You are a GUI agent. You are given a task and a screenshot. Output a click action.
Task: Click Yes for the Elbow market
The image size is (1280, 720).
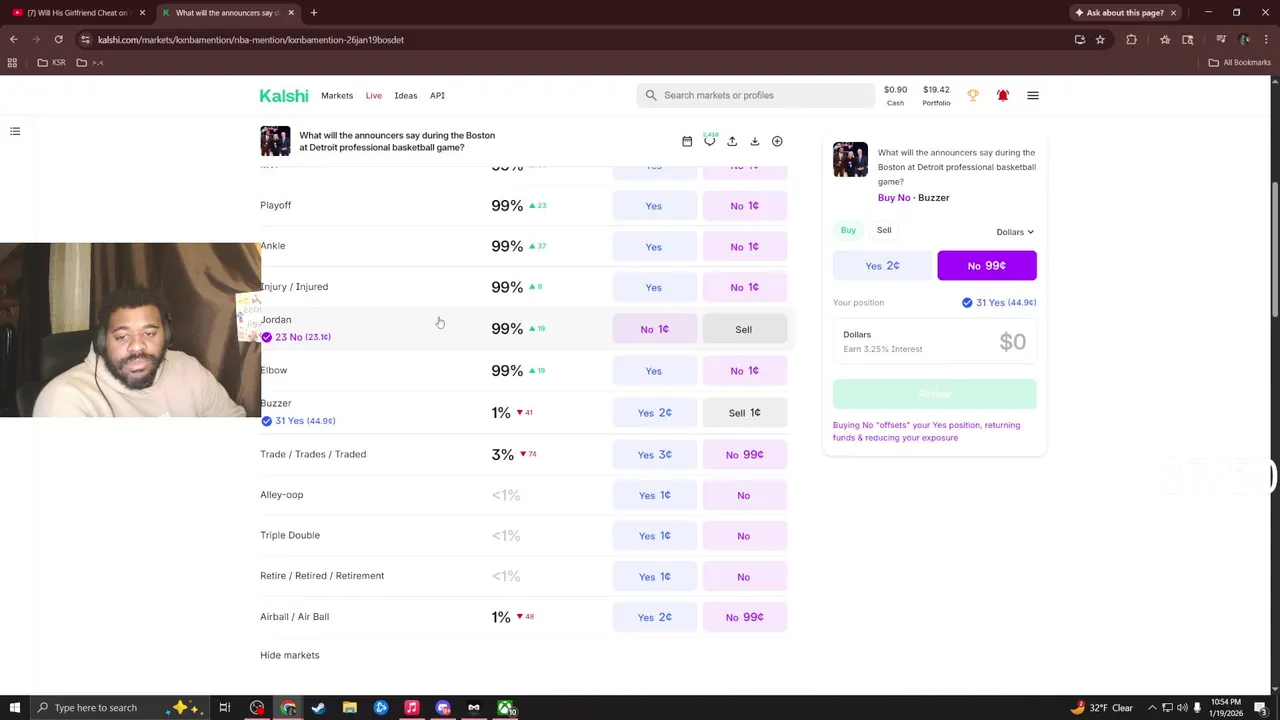click(654, 371)
